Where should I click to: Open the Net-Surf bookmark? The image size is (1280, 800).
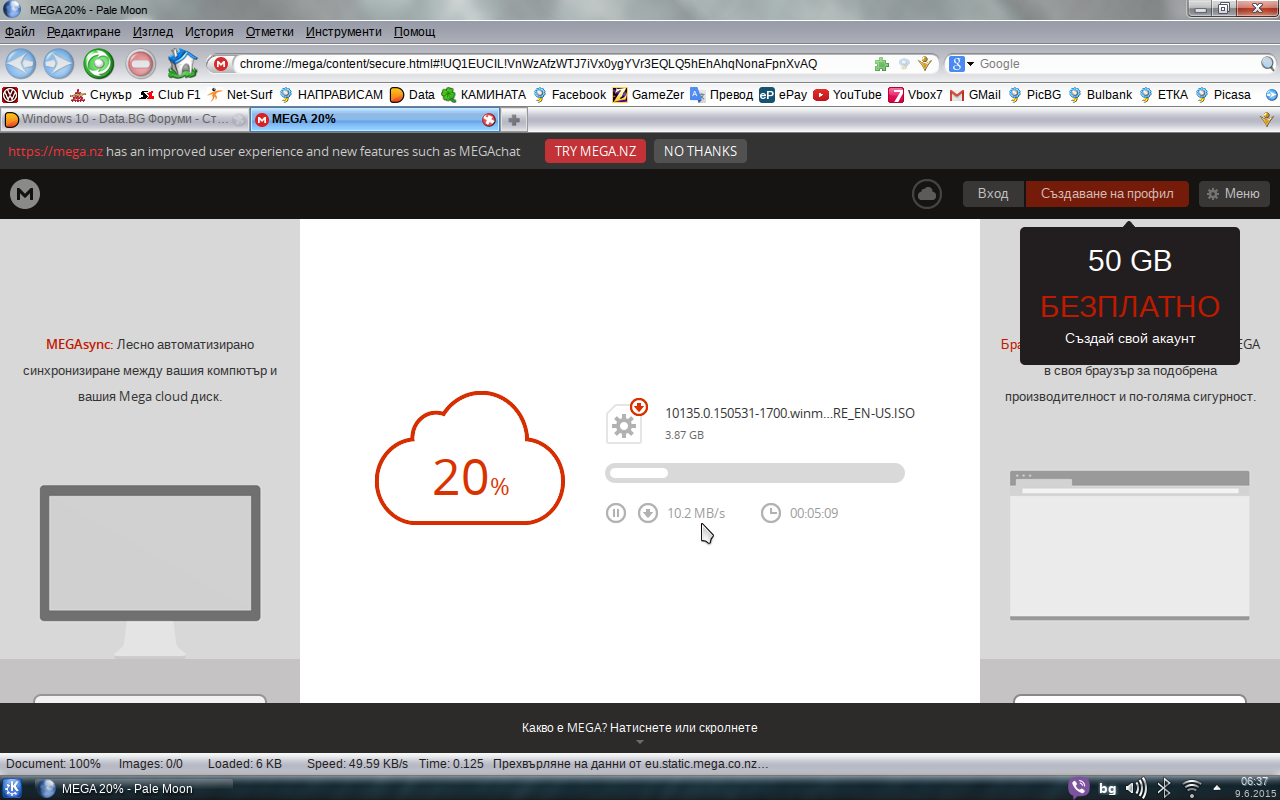[x=240, y=95]
